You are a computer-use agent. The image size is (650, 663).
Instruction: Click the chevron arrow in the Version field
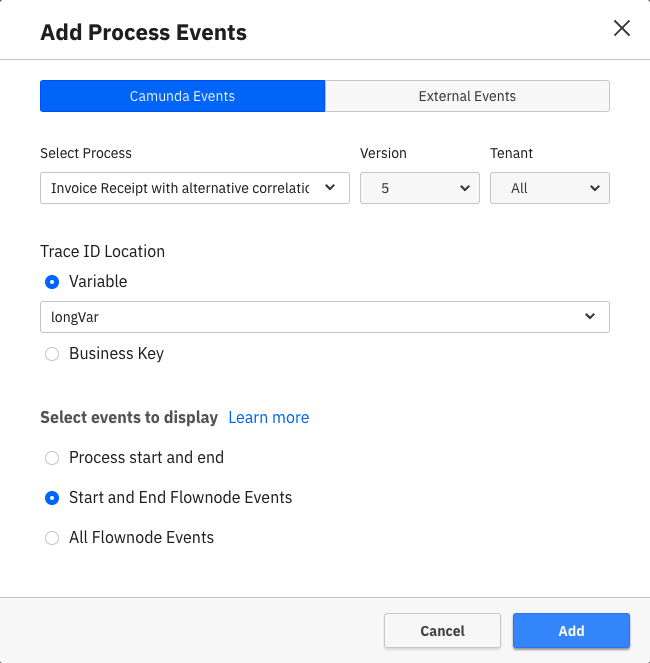click(464, 188)
